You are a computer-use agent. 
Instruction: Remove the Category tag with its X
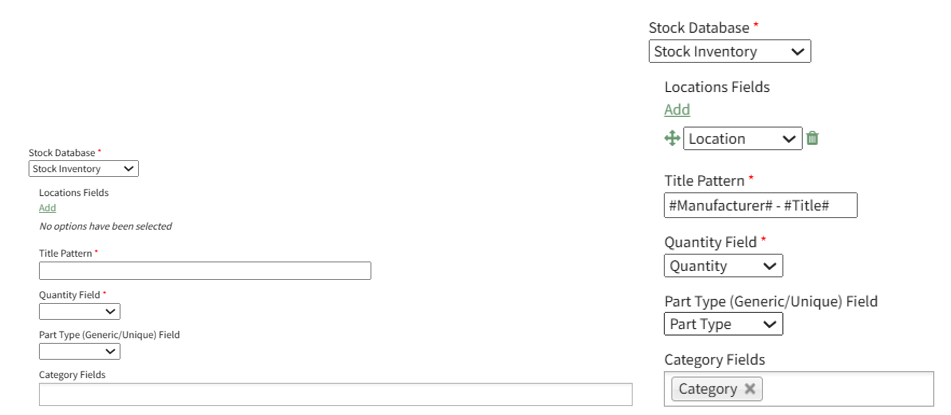coord(750,389)
